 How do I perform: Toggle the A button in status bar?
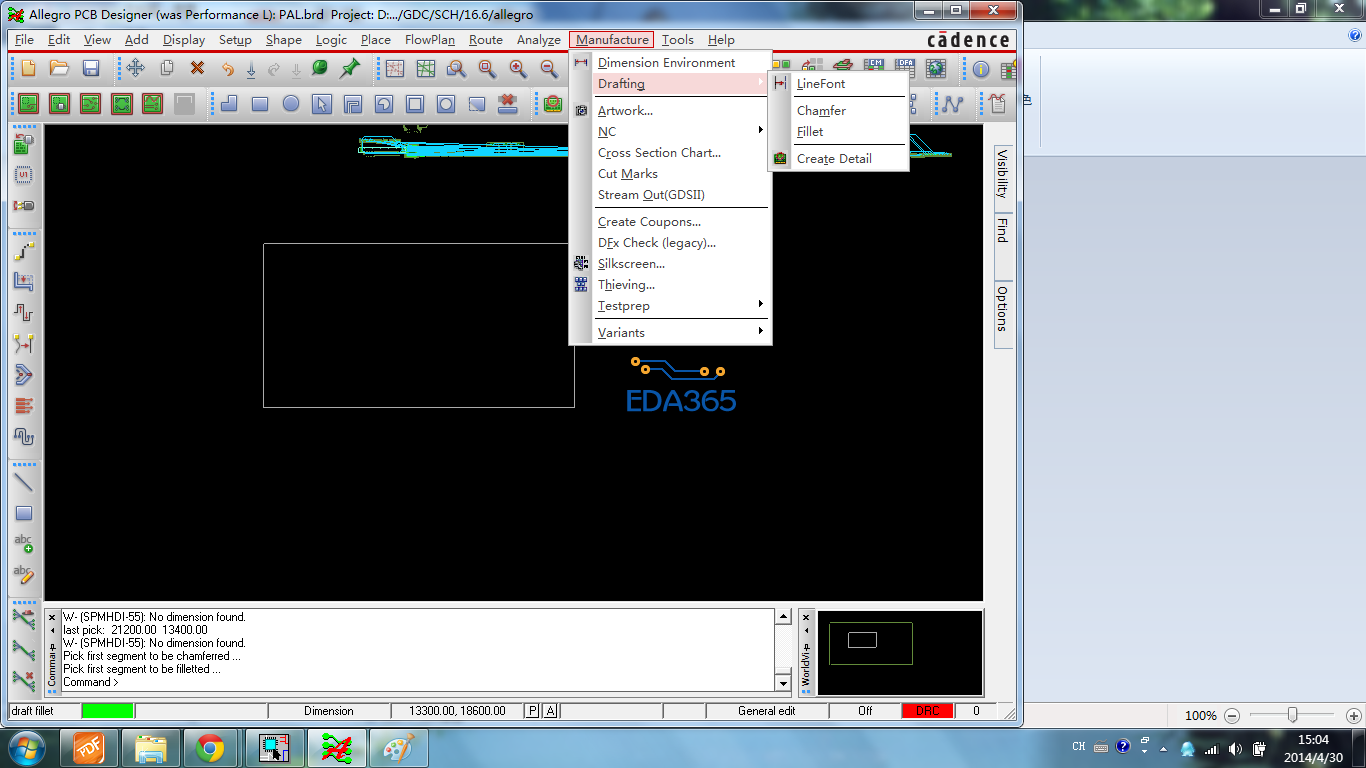[x=550, y=711]
